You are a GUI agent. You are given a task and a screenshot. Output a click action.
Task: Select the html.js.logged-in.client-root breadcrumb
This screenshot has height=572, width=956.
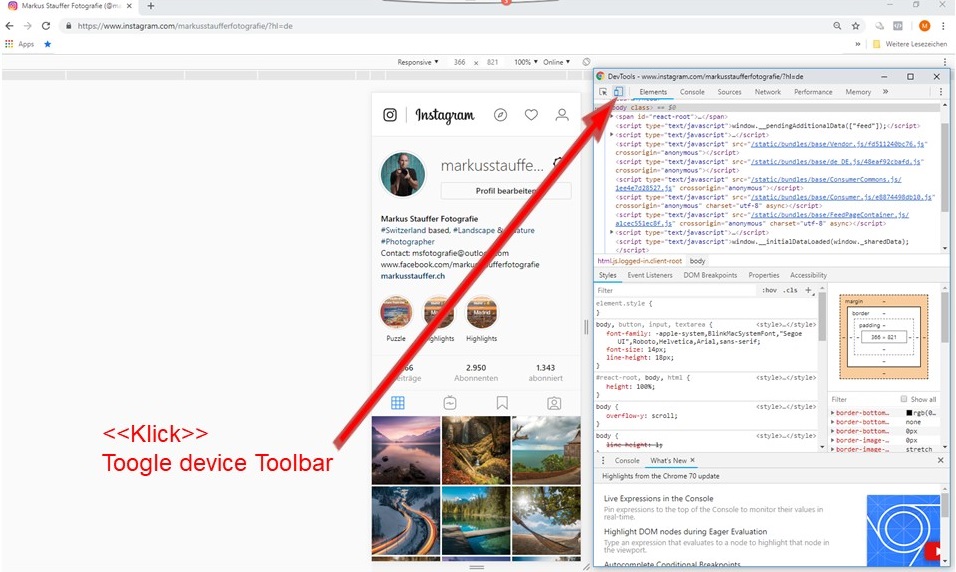(639, 261)
